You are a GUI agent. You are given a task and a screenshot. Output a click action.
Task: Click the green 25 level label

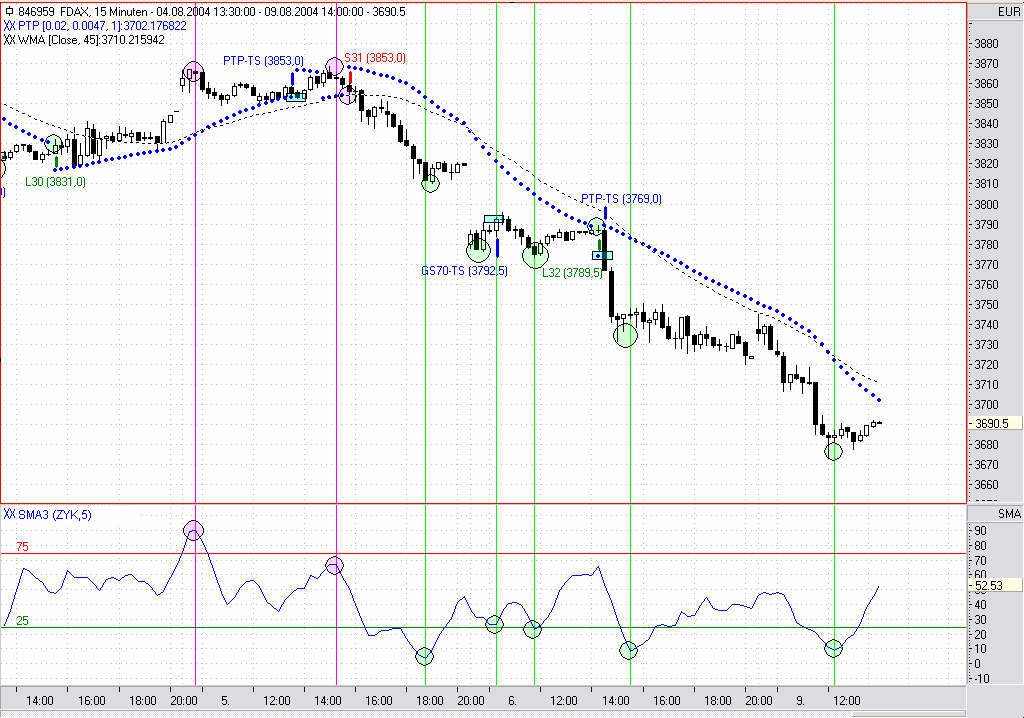point(22,621)
